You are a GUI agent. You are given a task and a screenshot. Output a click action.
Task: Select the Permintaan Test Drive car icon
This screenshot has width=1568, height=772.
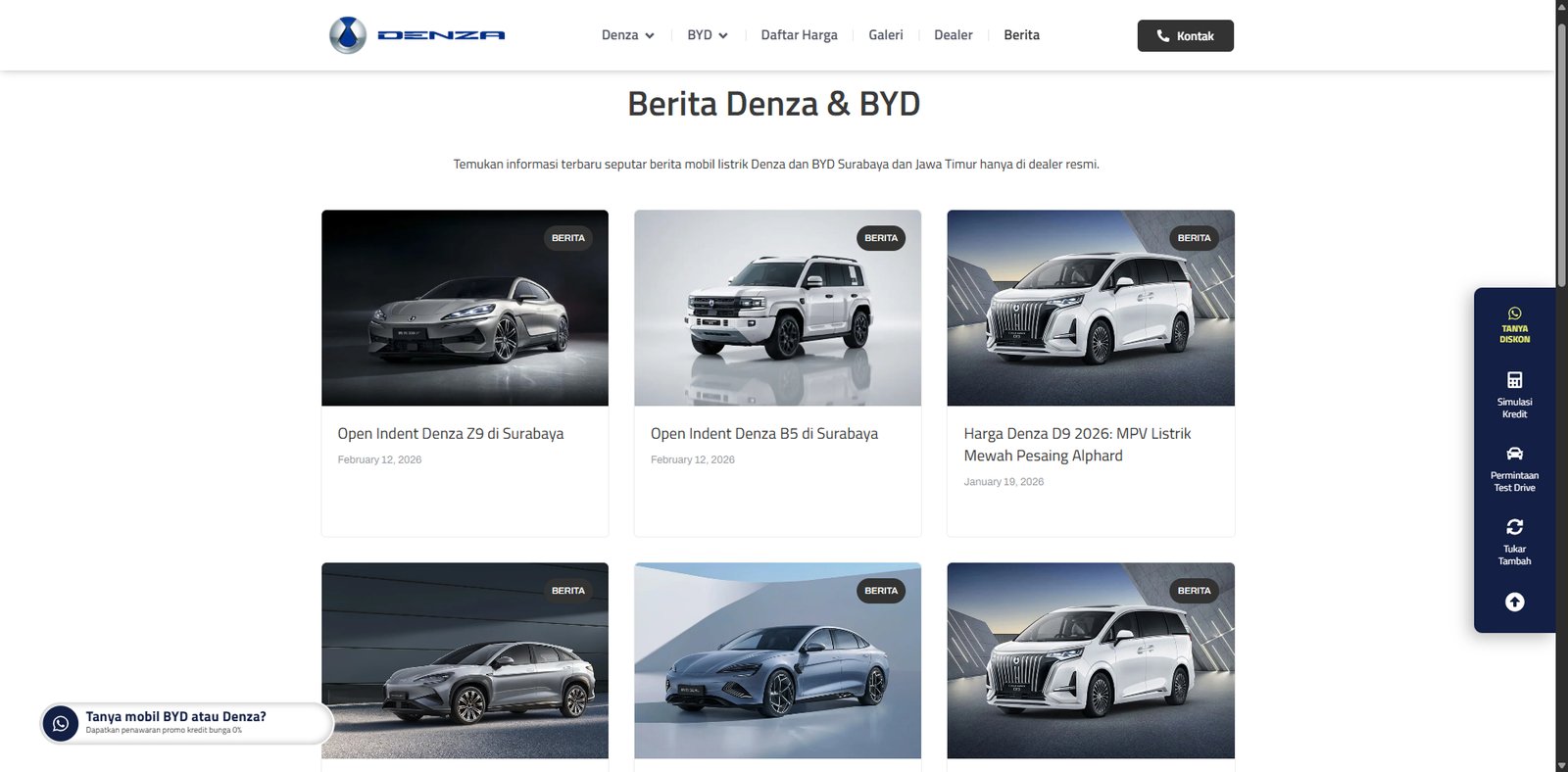1514,454
